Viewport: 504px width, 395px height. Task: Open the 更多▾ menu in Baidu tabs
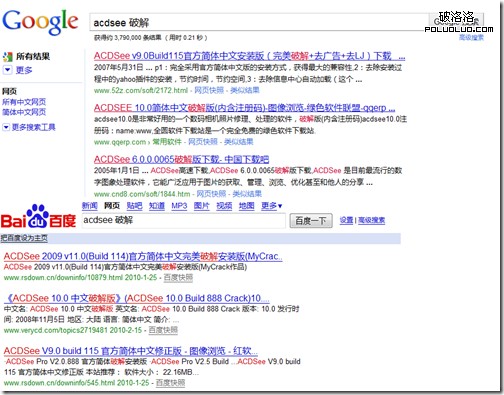(271, 206)
